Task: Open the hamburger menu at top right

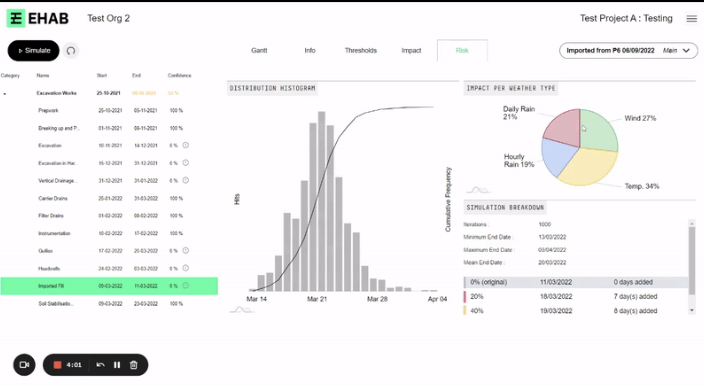Action: click(691, 18)
